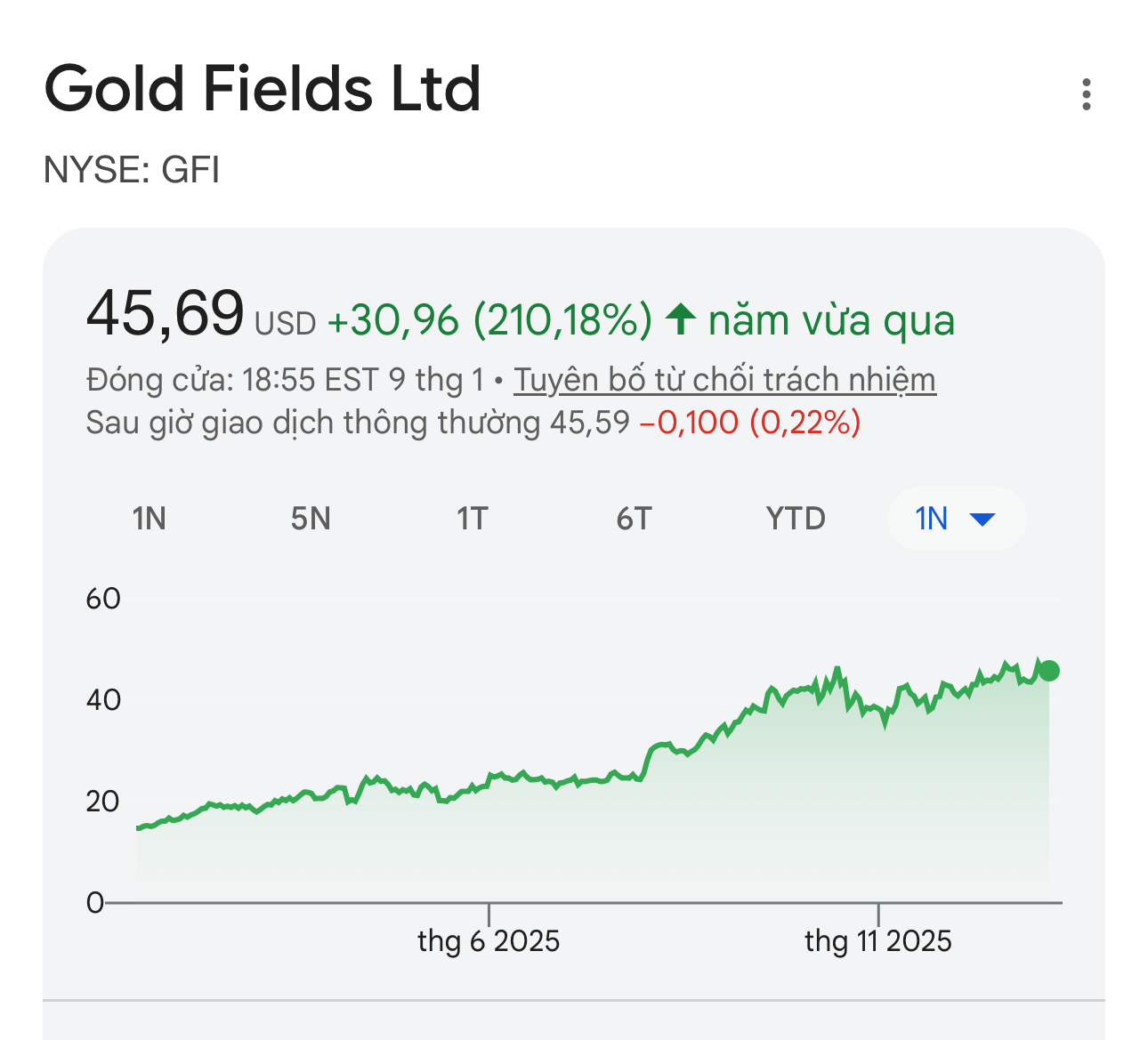
Task: Select the gray 1N one-day range tab
Action: point(149,519)
